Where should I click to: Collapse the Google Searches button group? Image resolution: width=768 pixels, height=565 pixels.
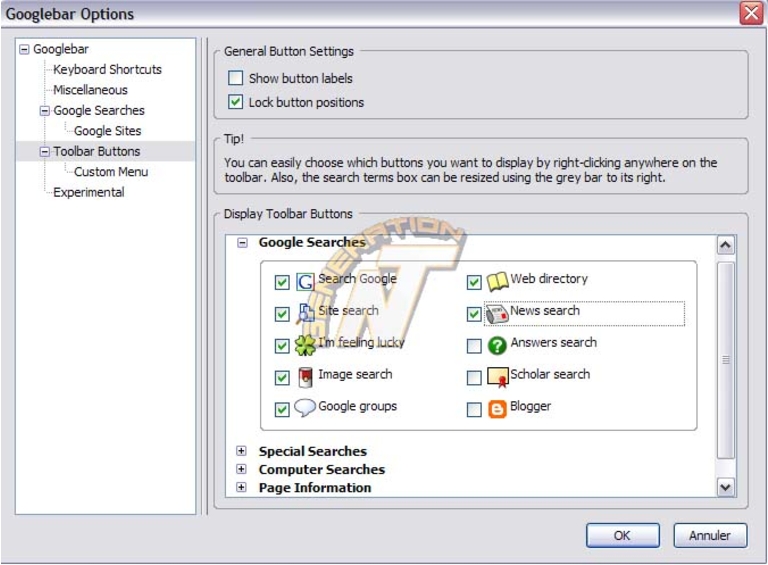pos(242,242)
